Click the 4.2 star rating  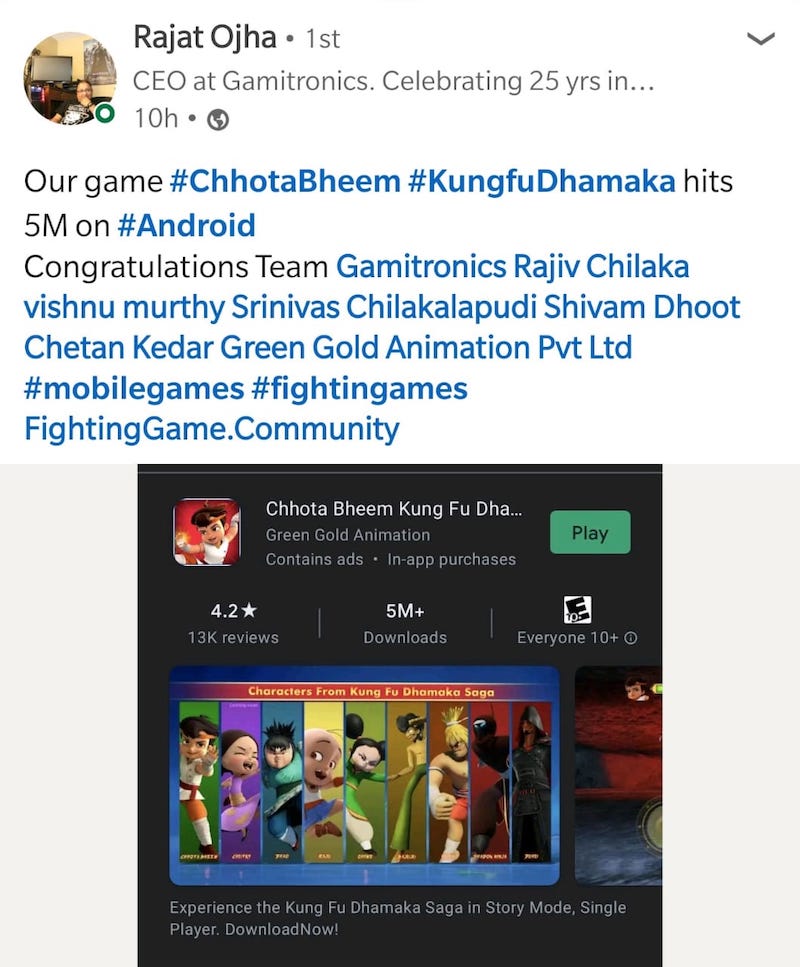pyautogui.click(x=233, y=611)
